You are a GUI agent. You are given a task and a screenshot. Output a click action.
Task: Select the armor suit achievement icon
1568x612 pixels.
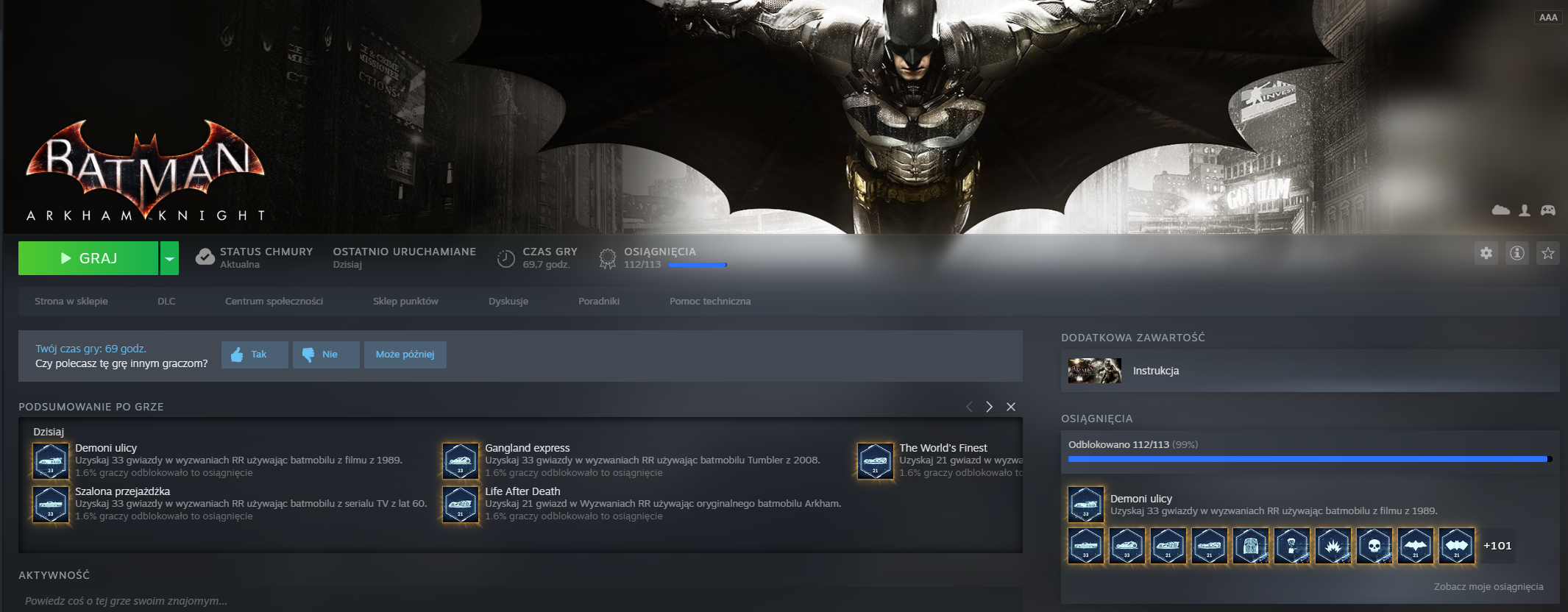pos(1251,546)
